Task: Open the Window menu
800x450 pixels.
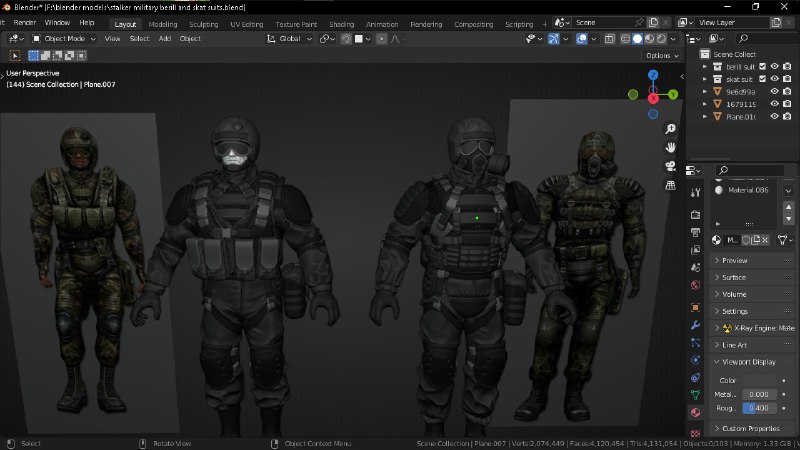Action: [x=57, y=23]
